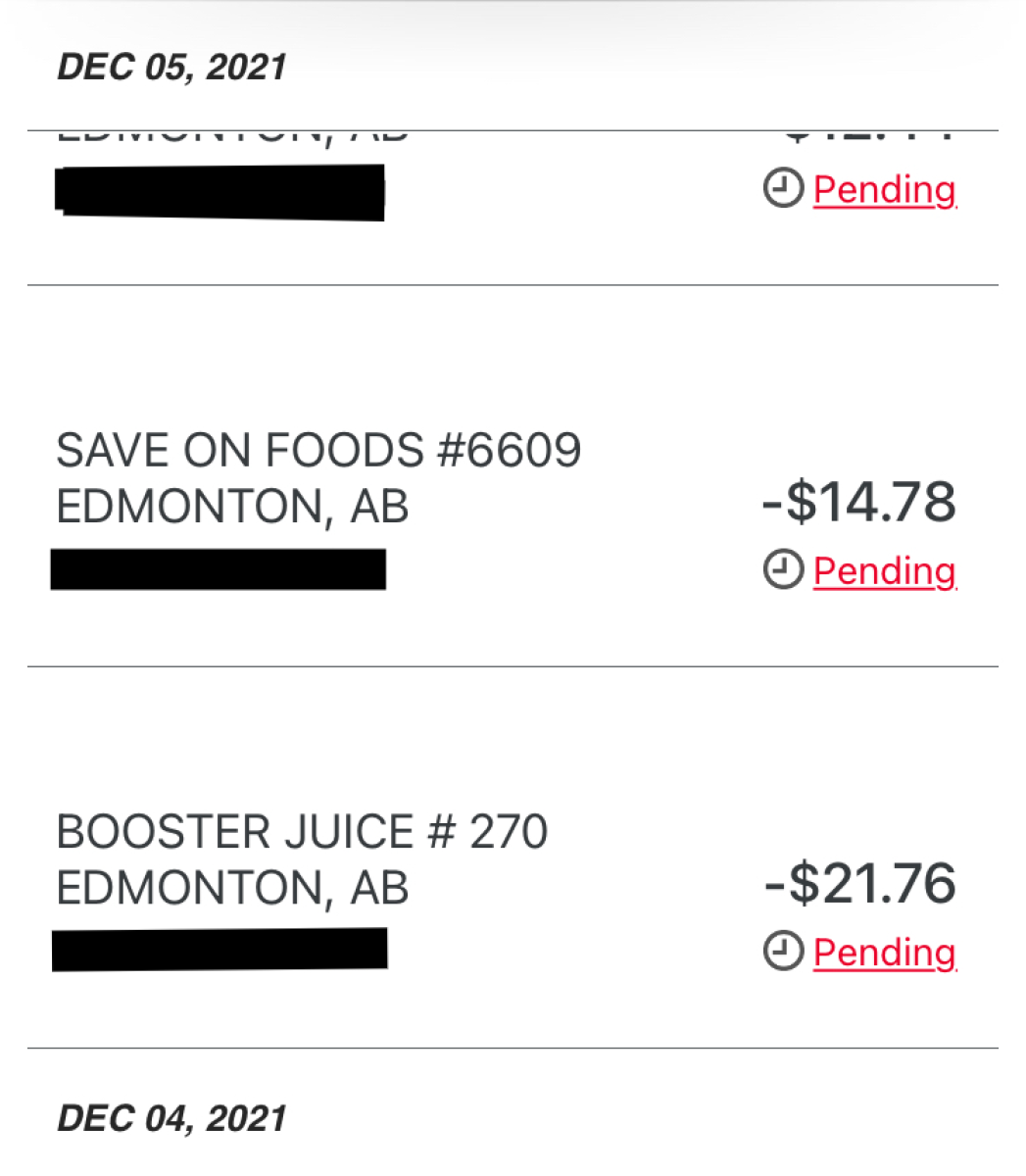This screenshot has width=1026, height=1176.
Task: Tap redacted bar in the topmost transaction
Action: tap(220, 191)
